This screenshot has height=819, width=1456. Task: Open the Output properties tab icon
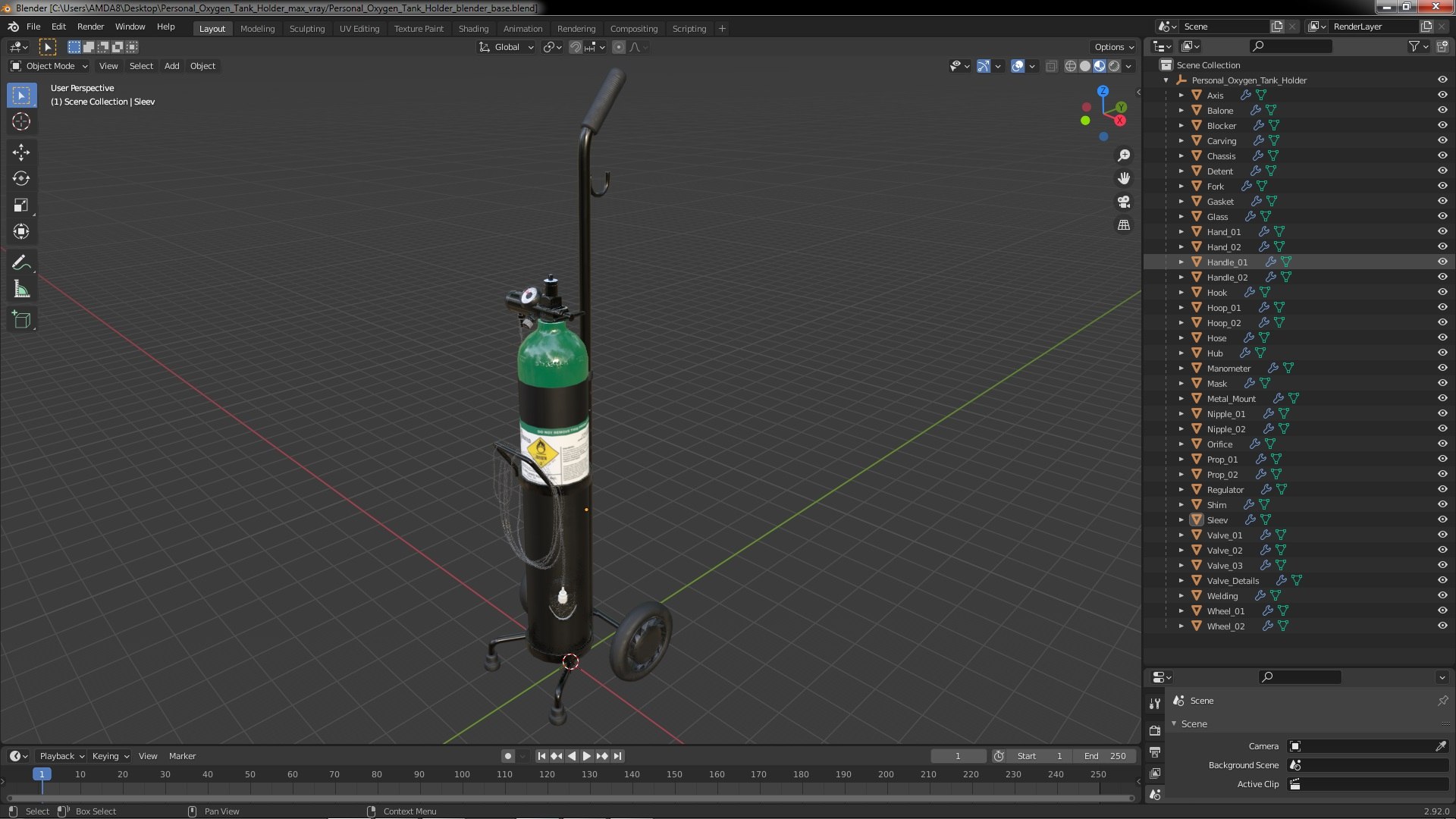coord(1155,752)
